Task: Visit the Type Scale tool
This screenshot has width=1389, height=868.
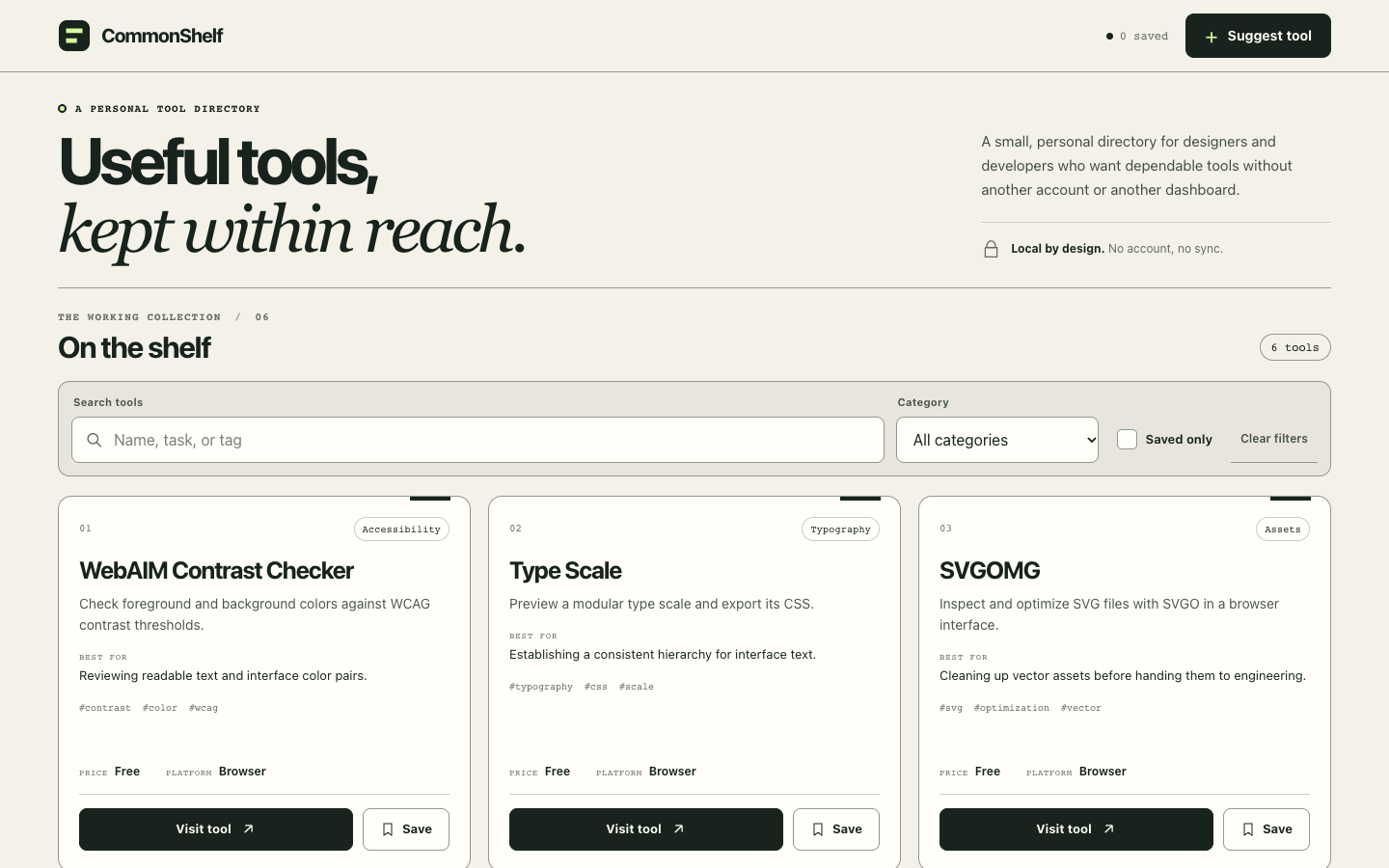Action: (646, 829)
